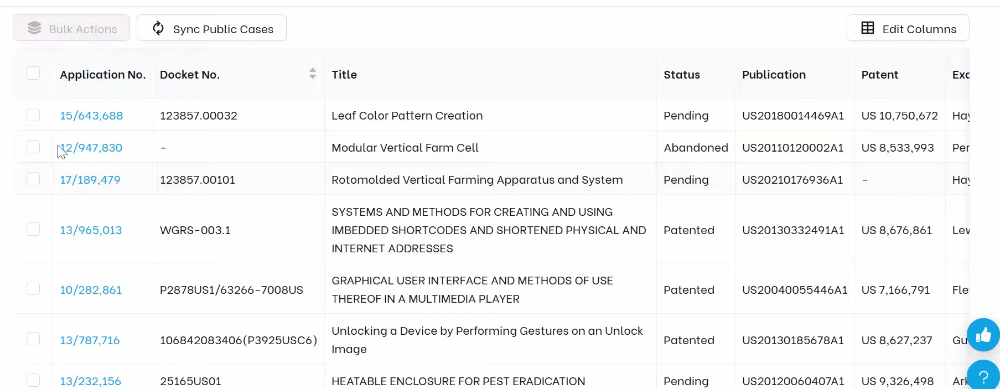Tick the checkbox beside 10/282,861
This screenshot has height=389, width=1000.
(33, 289)
